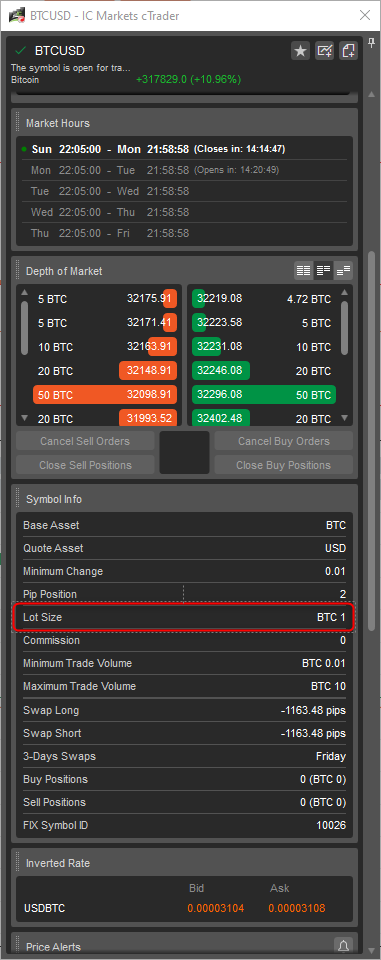Click Cancel Buy Orders button
Image resolution: width=381 pixels, height=960 pixels.
coord(284,441)
